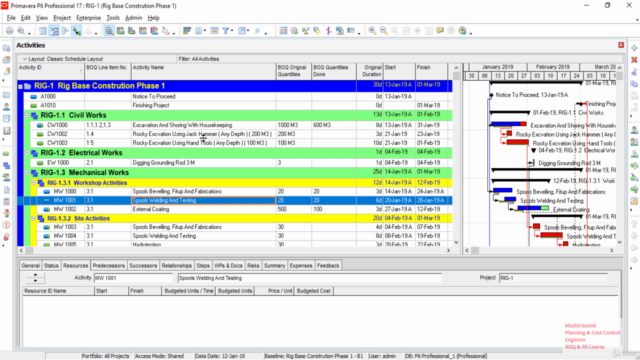Switch to the Steps tab
This screenshot has width=640, height=360.
pyautogui.click(x=203, y=266)
